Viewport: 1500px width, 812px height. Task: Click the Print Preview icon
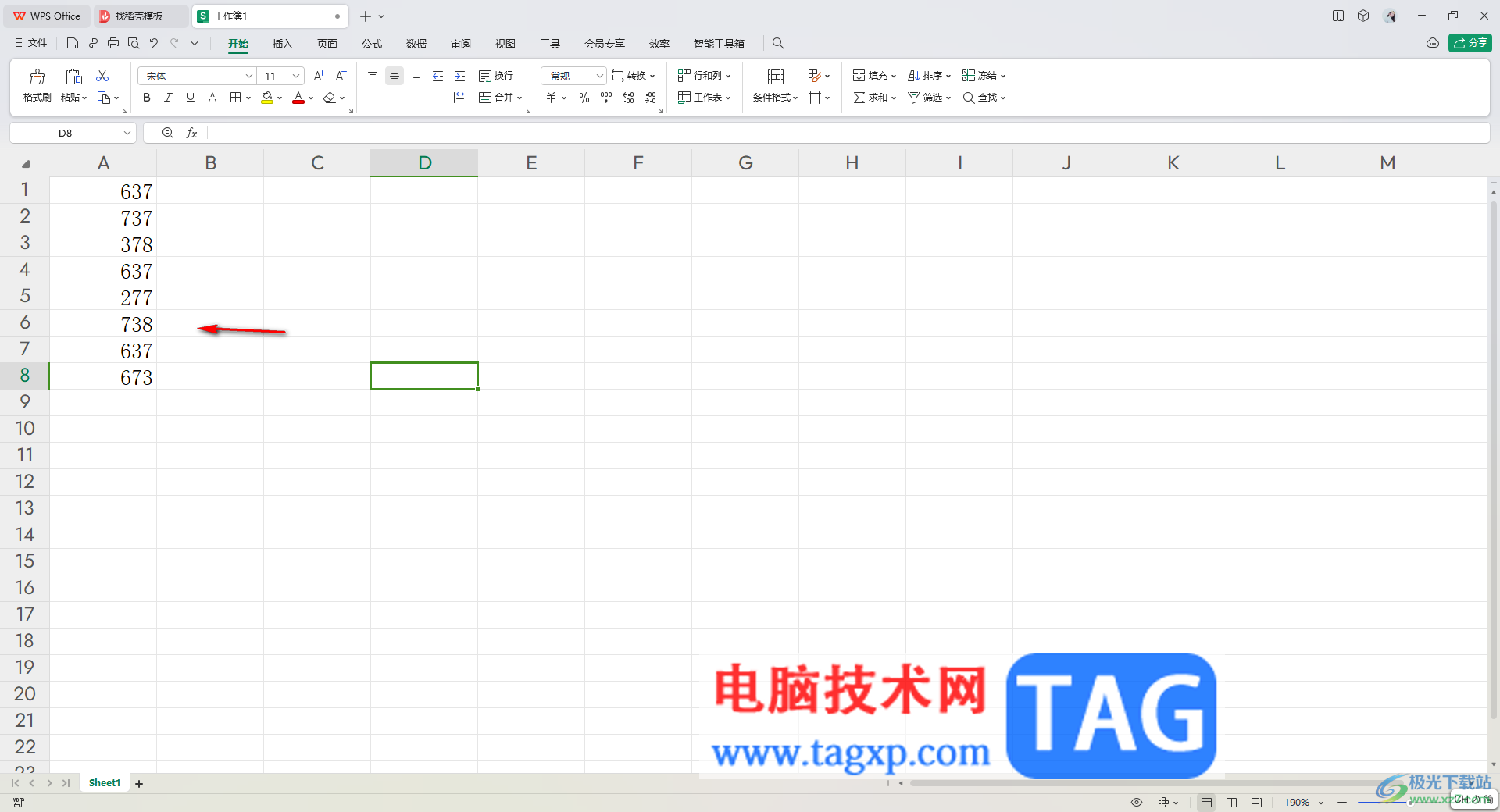tap(134, 43)
